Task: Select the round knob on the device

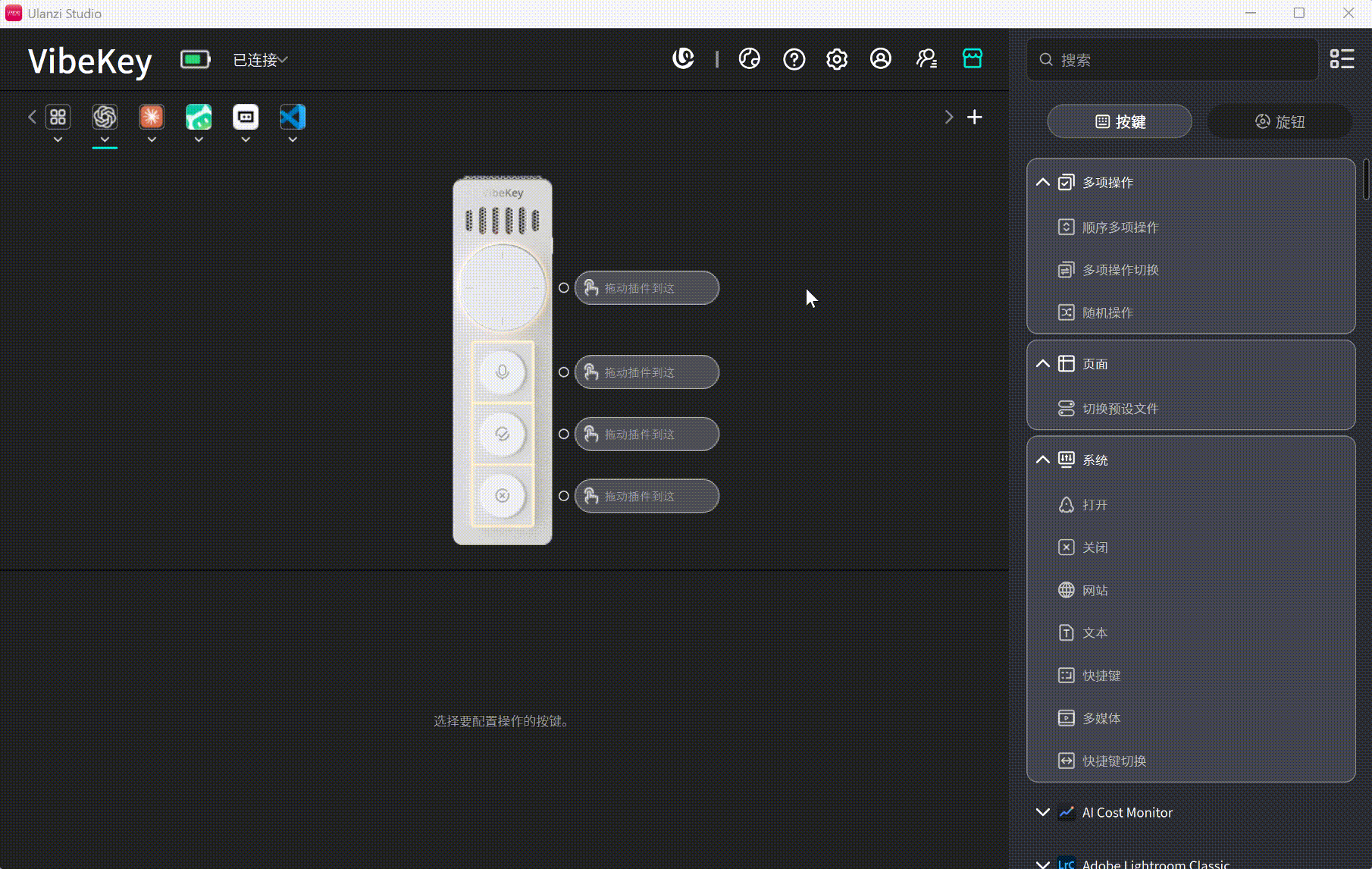Action: (x=502, y=287)
